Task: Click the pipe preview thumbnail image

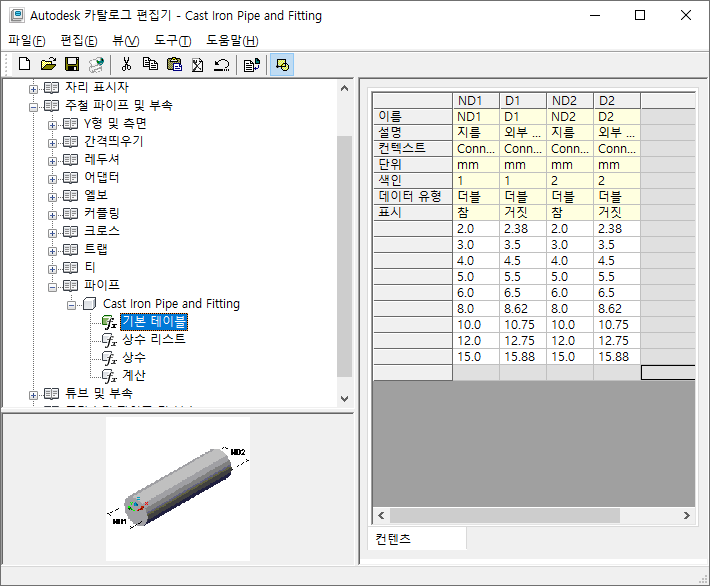Action: coord(178,489)
